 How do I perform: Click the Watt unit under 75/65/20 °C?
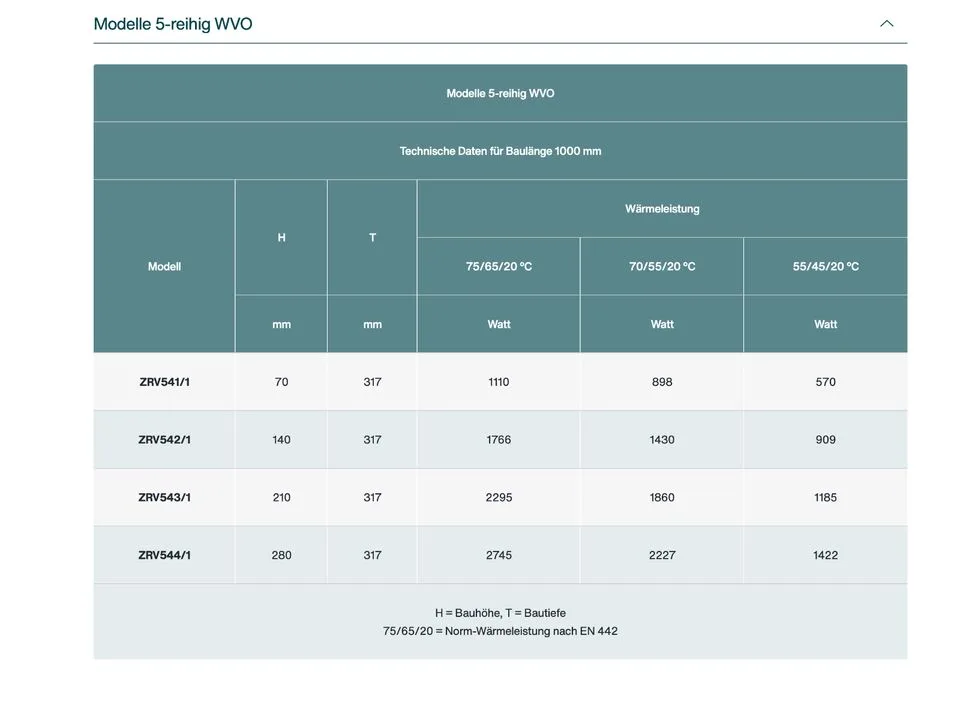click(x=498, y=324)
